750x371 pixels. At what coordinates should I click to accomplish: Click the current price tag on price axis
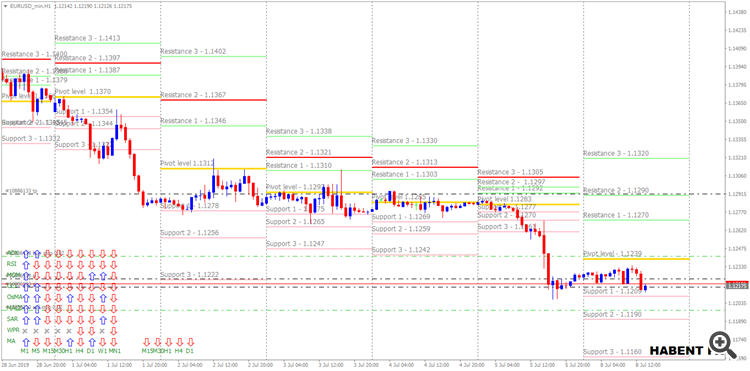[x=738, y=286]
